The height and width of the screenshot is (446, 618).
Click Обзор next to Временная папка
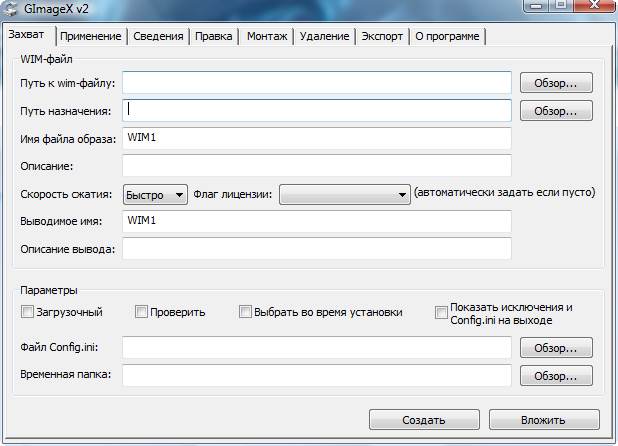pos(556,375)
